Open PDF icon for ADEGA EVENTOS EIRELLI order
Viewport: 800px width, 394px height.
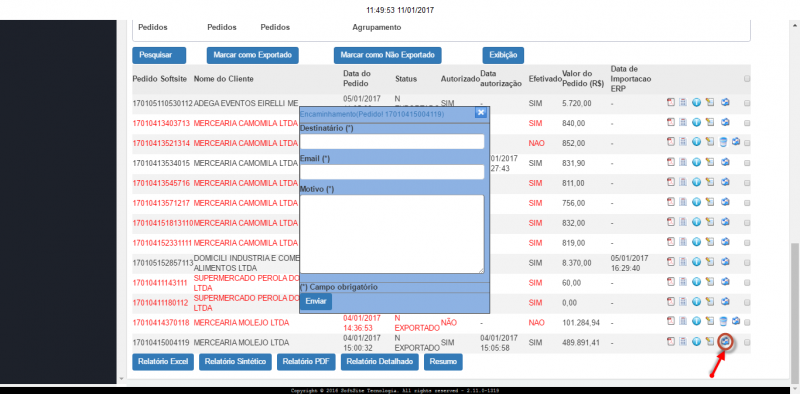[671, 103]
